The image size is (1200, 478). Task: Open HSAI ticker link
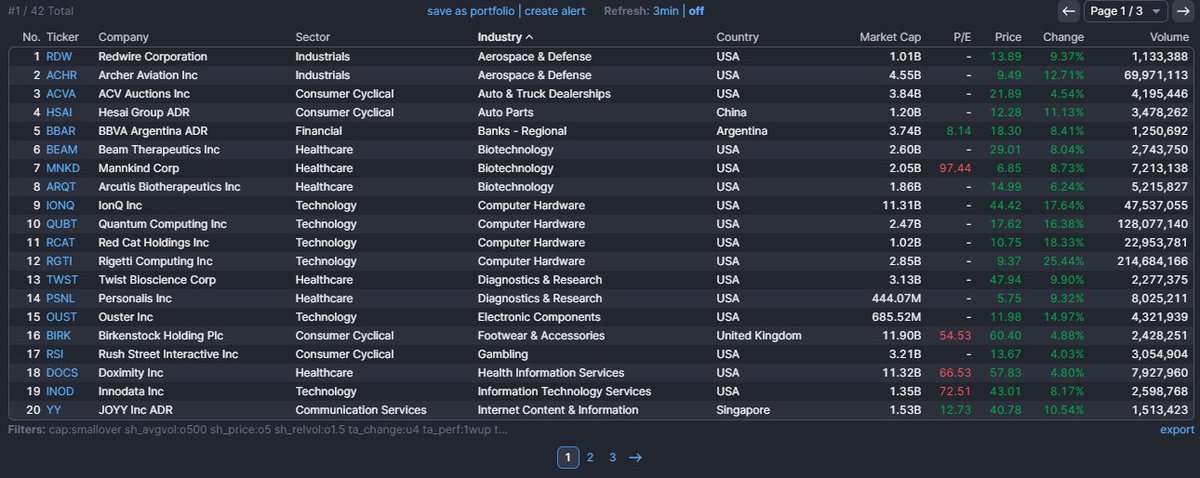point(60,112)
